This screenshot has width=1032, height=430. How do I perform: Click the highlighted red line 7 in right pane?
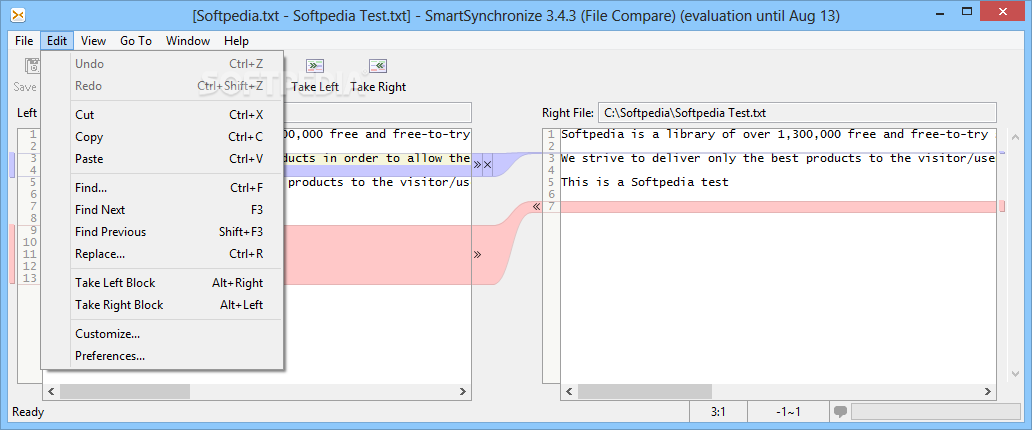(x=777, y=207)
